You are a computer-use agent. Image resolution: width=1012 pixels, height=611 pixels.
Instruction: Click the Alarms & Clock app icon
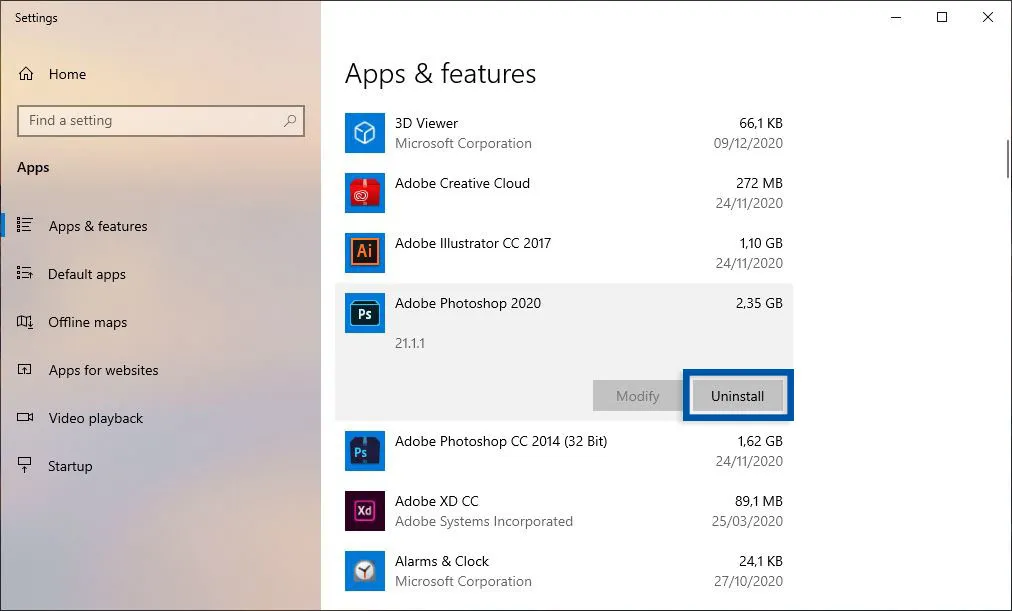[364, 571]
